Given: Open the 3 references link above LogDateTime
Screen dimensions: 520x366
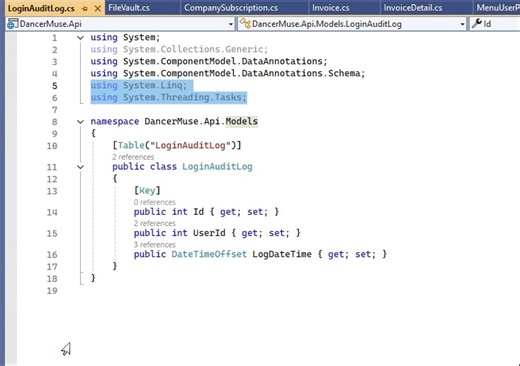Looking at the screenshot, I should pyautogui.click(x=154, y=245).
